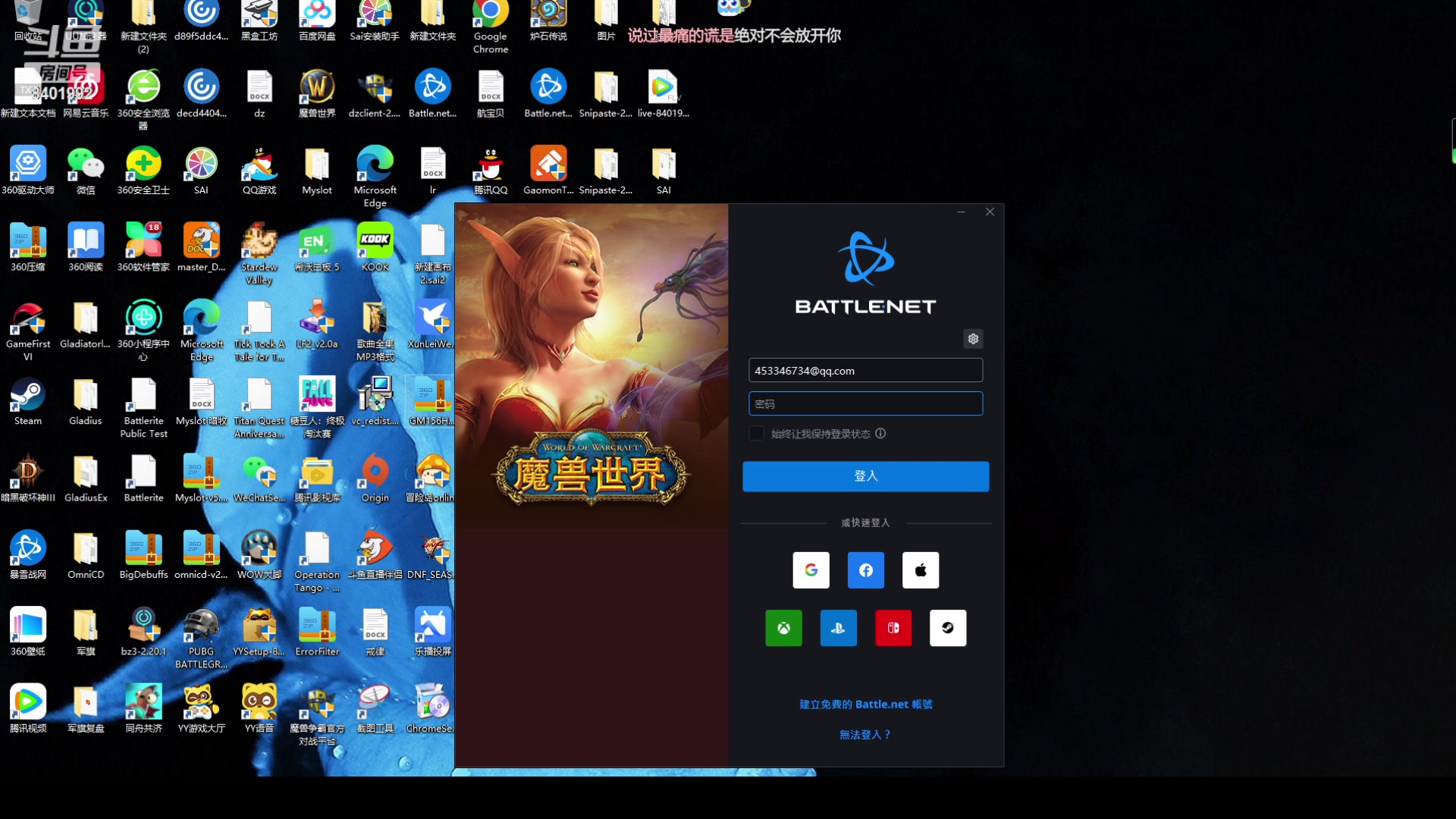Select the GameFirst VI desktop icon
The width and height of the screenshot is (1456, 819).
click(28, 331)
